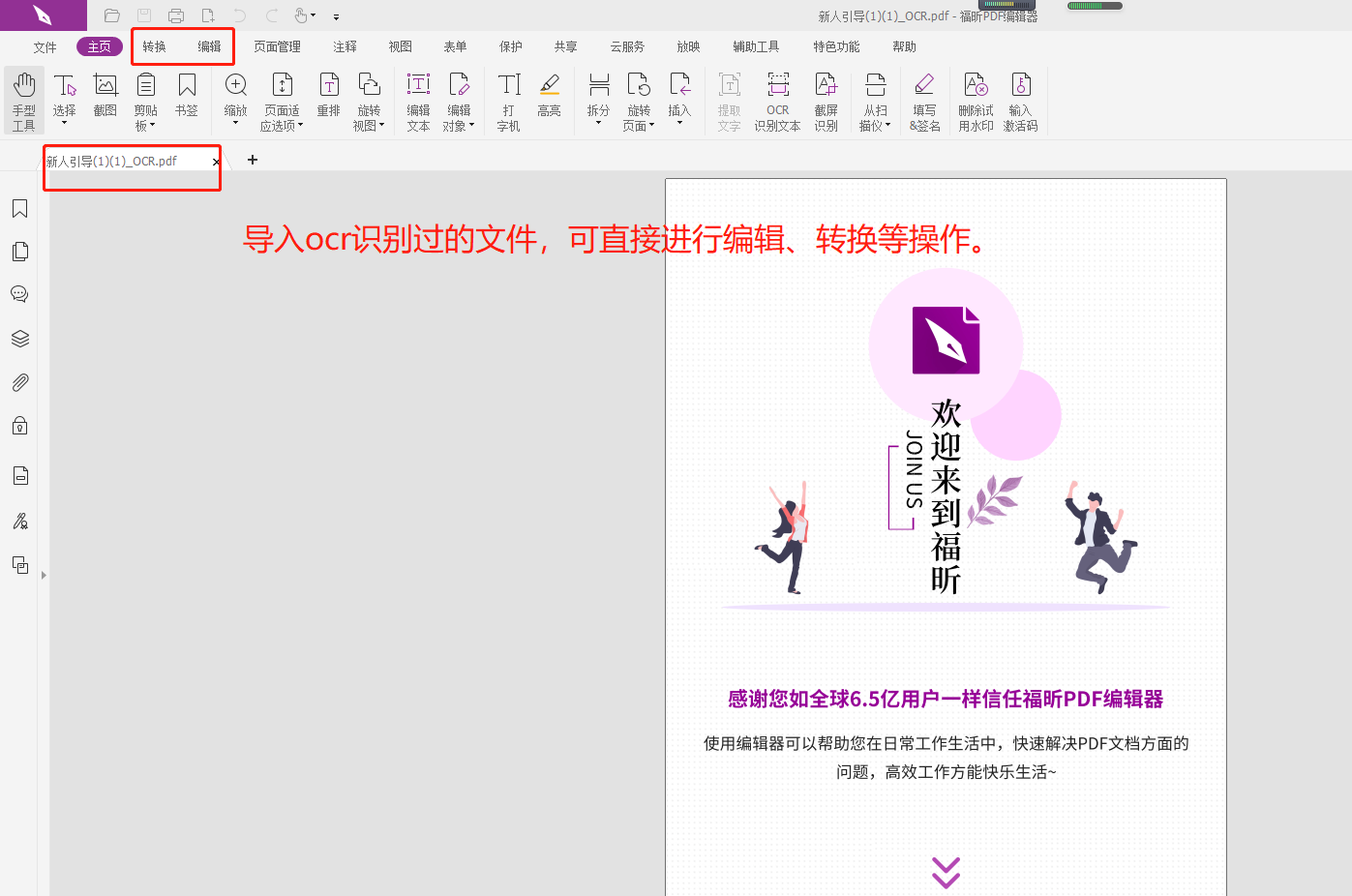Switch to the 页面管理 ribbon tab
Image resolution: width=1352 pixels, height=896 pixels.
(x=278, y=45)
